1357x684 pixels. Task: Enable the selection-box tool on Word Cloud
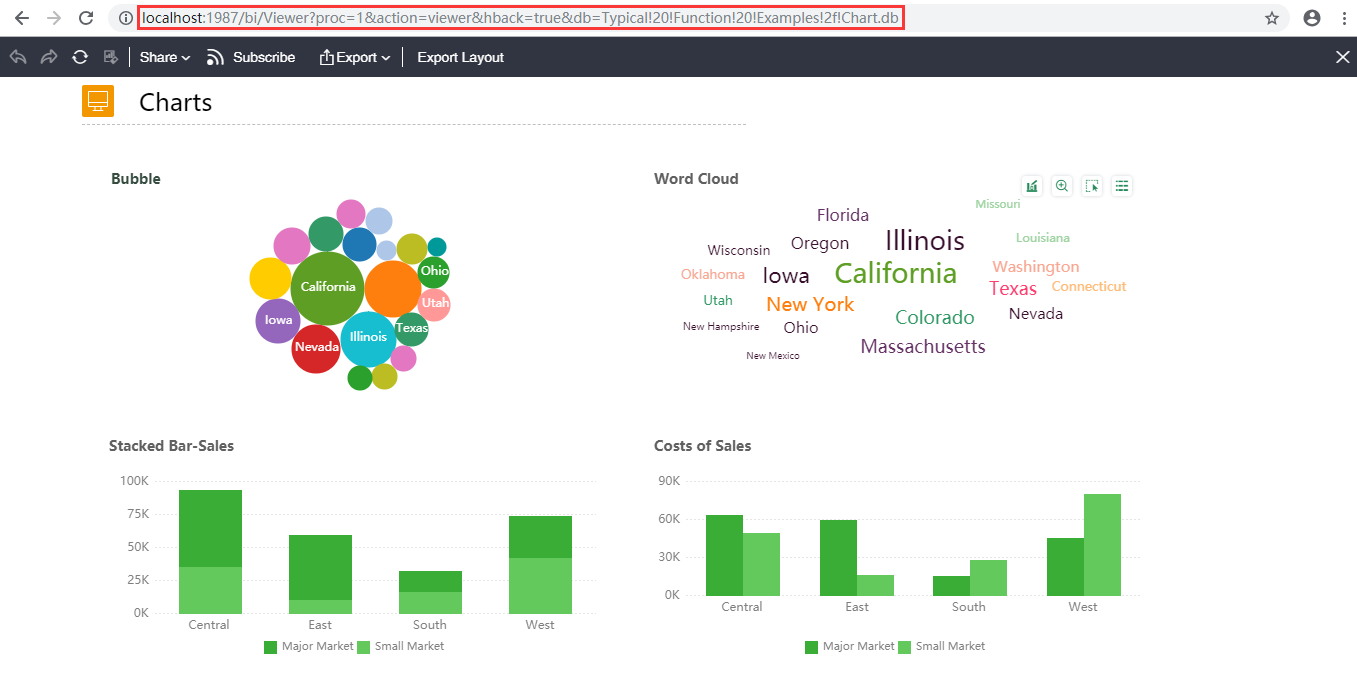[1092, 186]
